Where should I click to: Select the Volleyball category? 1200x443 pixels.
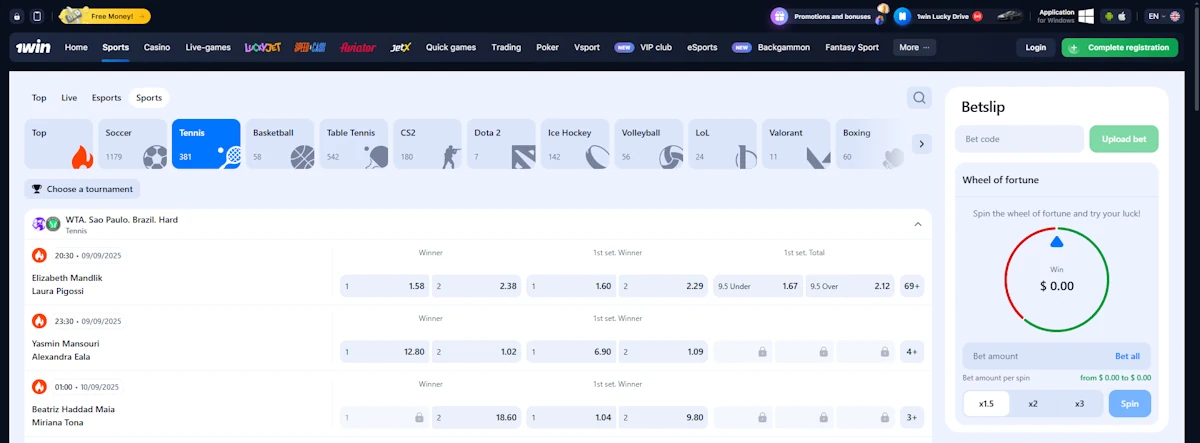[x=649, y=144]
